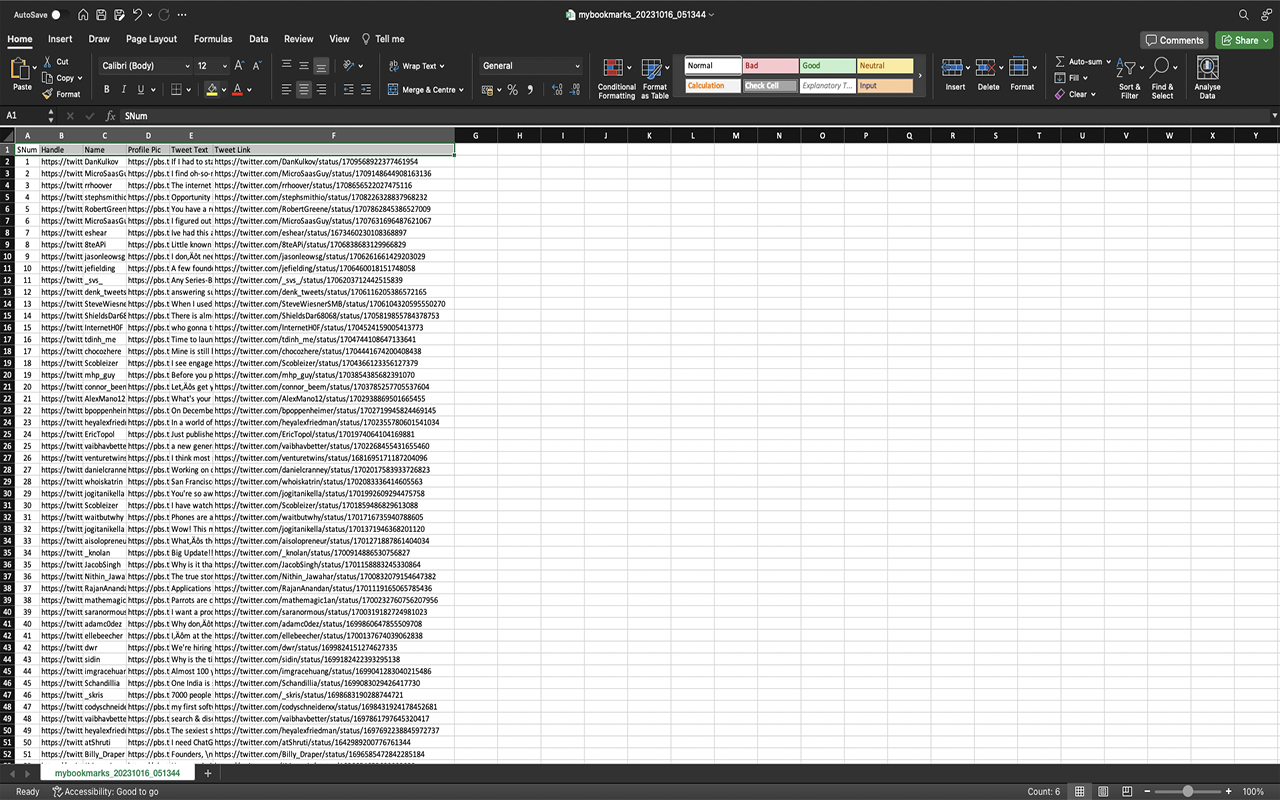Open the Page Layout ribbon tab
Screen dimensions: 1280x800
coord(151,39)
